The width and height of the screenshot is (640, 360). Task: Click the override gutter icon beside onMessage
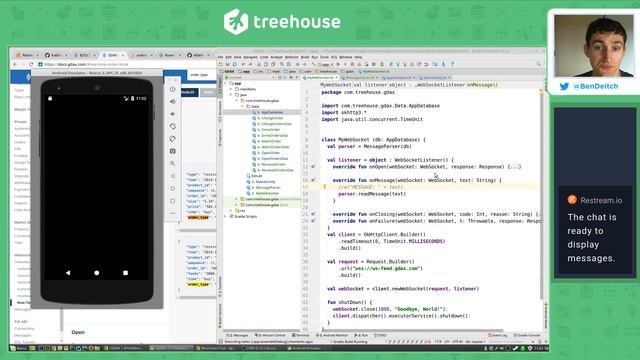tap(313, 180)
